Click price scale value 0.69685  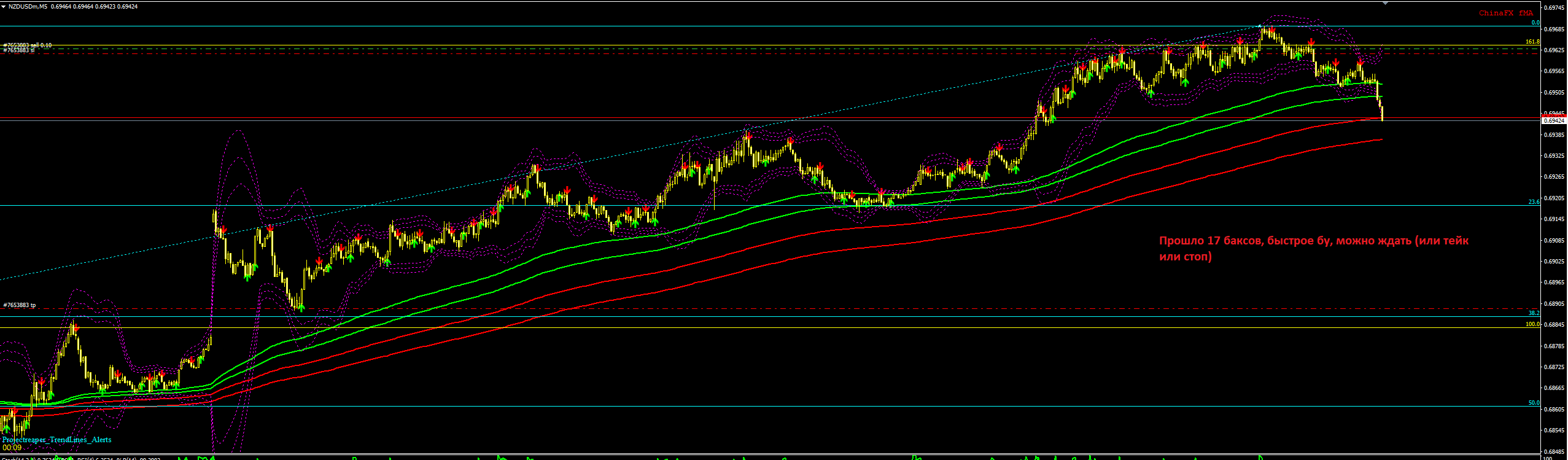click(x=1555, y=29)
